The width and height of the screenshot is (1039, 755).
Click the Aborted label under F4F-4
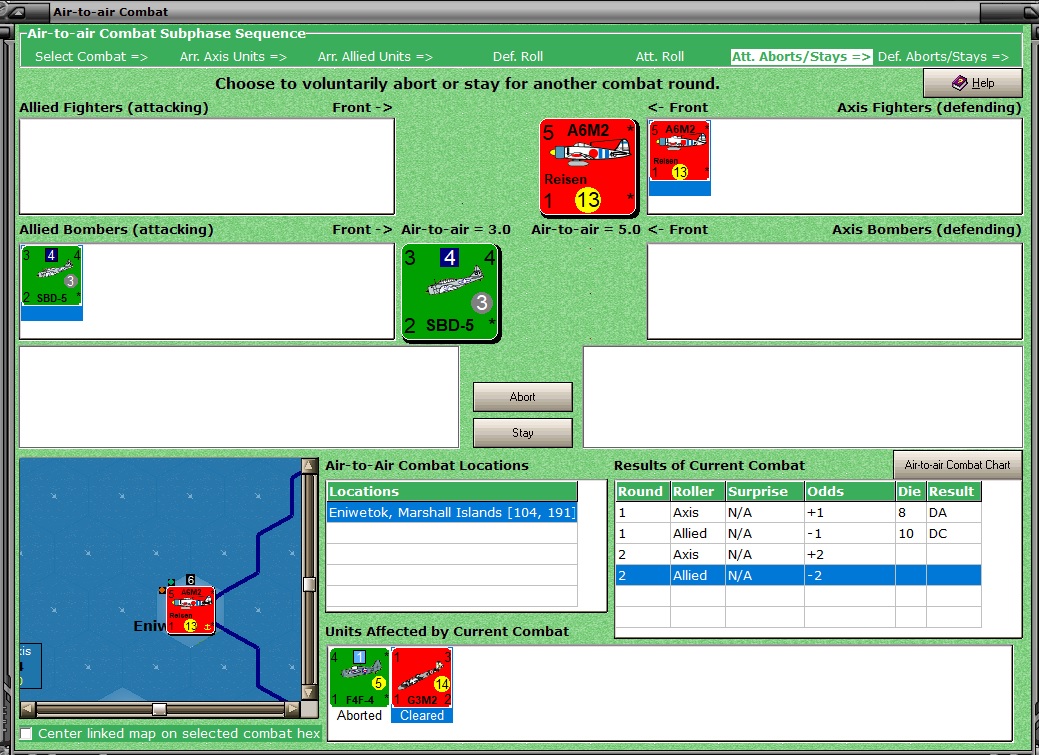359,715
